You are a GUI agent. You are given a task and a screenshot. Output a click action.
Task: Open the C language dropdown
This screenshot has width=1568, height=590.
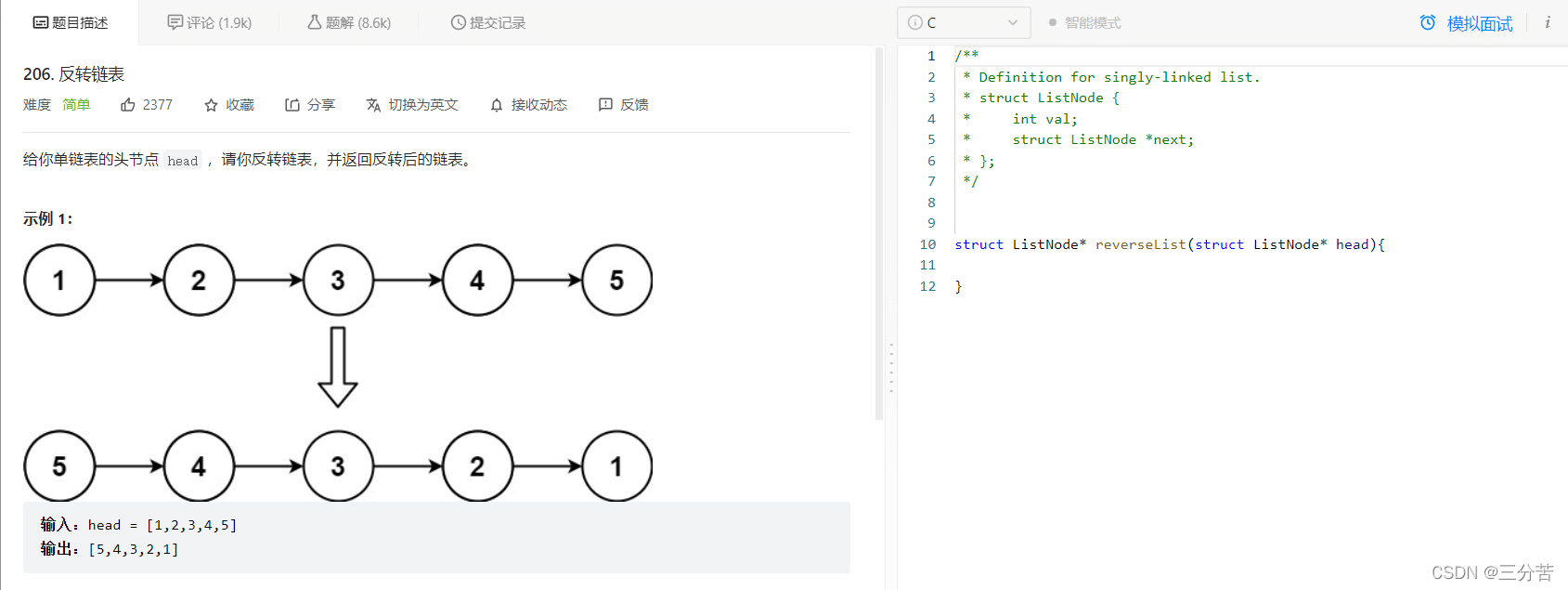tap(963, 23)
